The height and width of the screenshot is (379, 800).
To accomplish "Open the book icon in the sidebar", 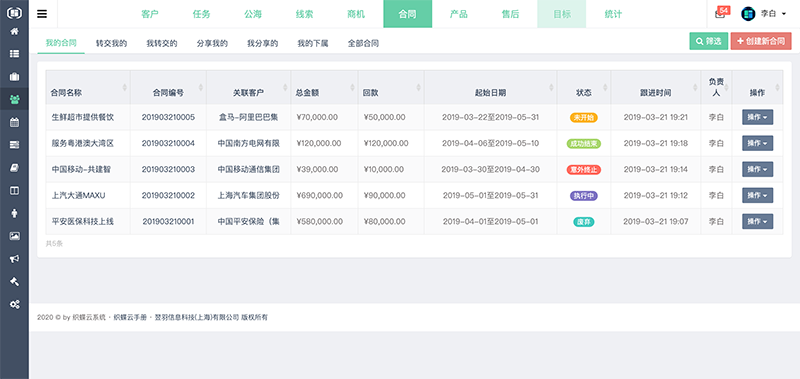I will (14, 167).
